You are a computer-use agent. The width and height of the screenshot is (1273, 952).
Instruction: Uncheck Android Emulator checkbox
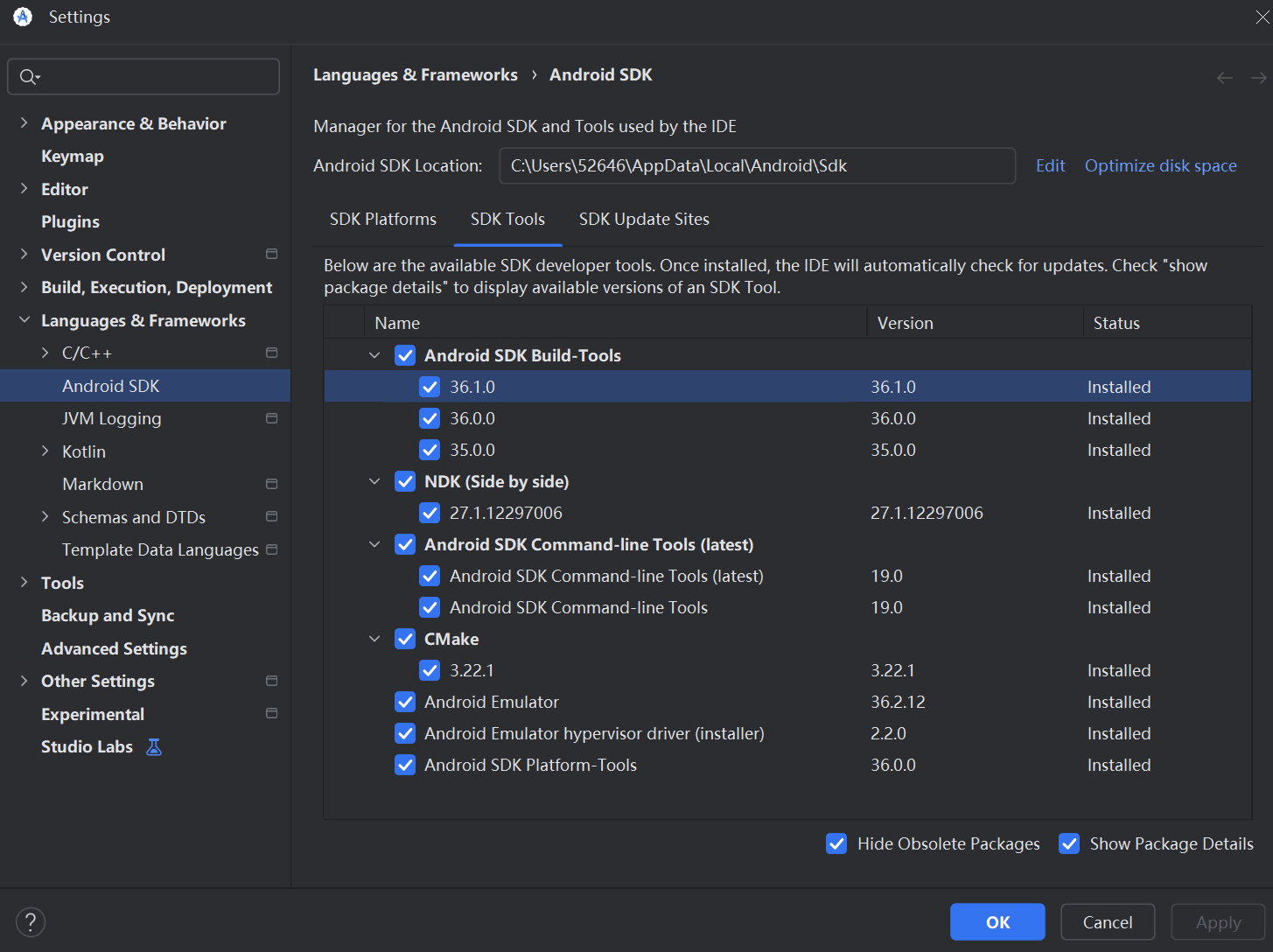[405, 702]
